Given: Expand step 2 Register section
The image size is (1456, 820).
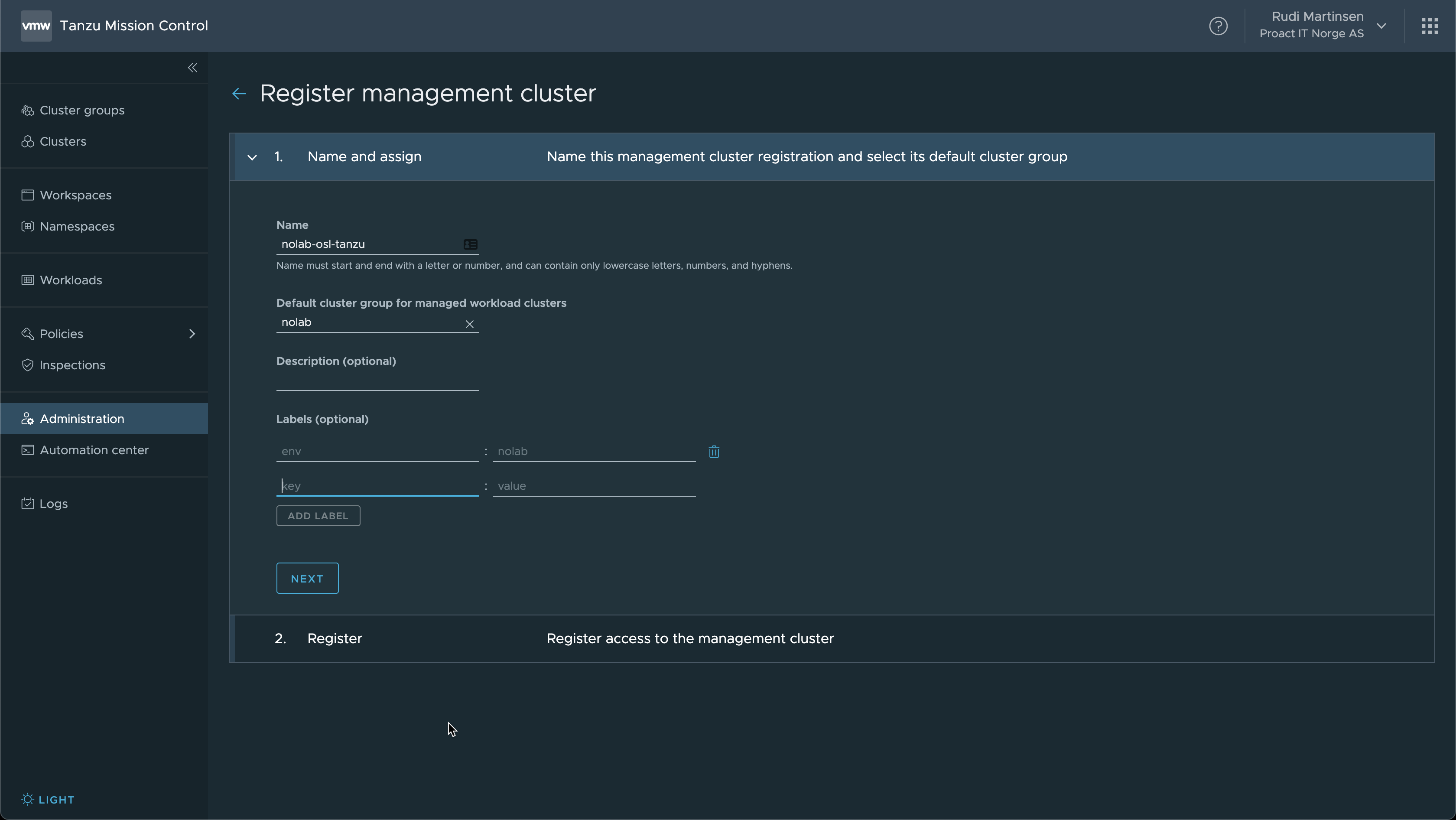Looking at the screenshot, I should coord(832,638).
